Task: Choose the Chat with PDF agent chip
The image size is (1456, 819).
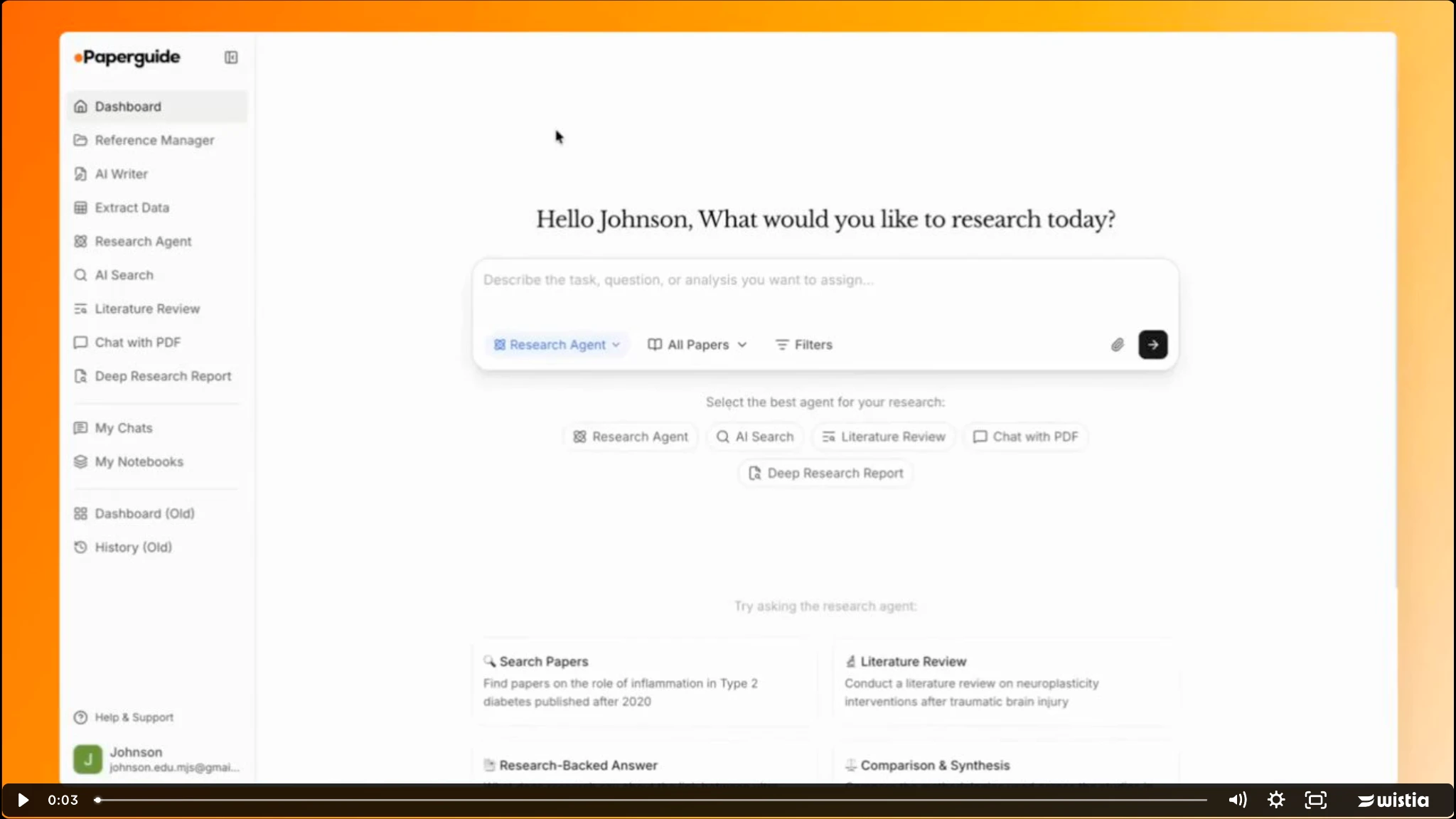Action: pyautogui.click(x=1025, y=437)
